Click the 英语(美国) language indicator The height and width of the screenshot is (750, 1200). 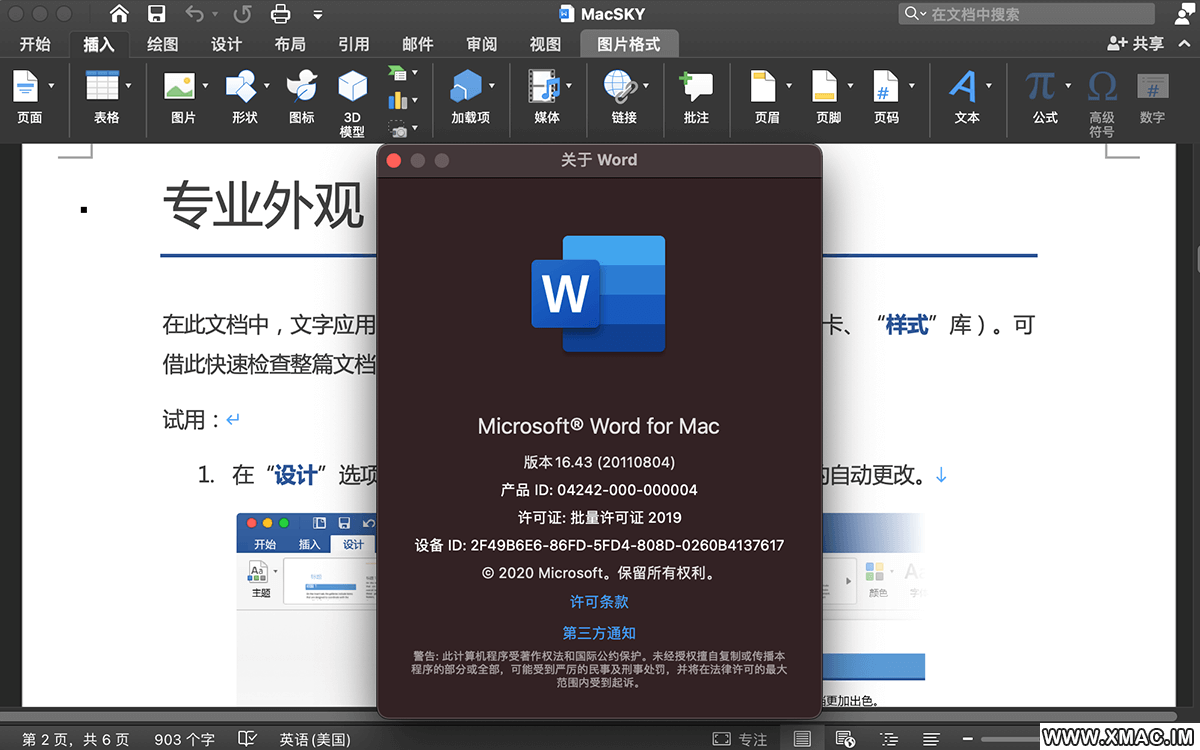315,740
